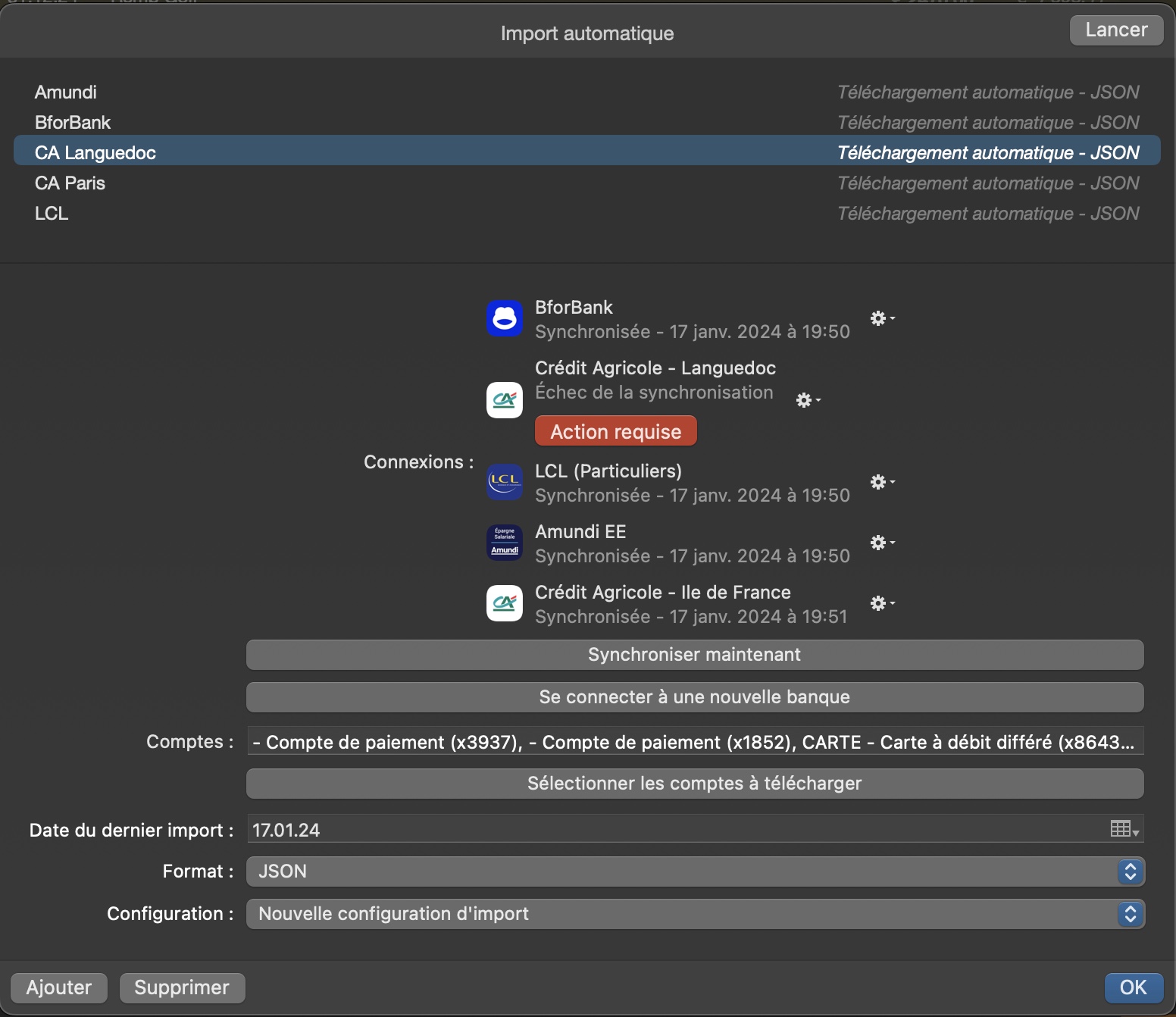Click Synchroniser maintenant
1176x1017 pixels.
695,655
